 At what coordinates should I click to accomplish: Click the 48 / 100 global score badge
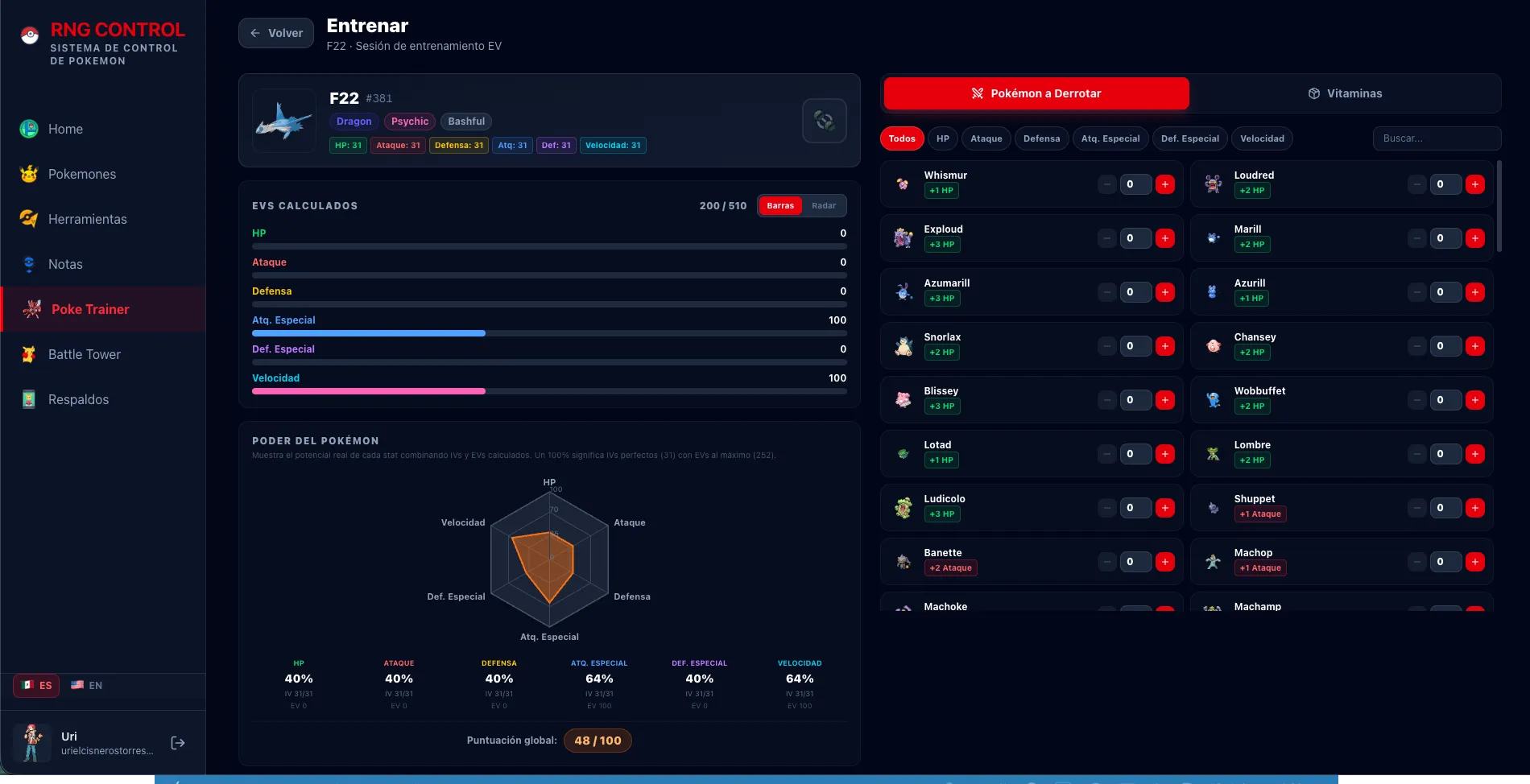click(598, 741)
